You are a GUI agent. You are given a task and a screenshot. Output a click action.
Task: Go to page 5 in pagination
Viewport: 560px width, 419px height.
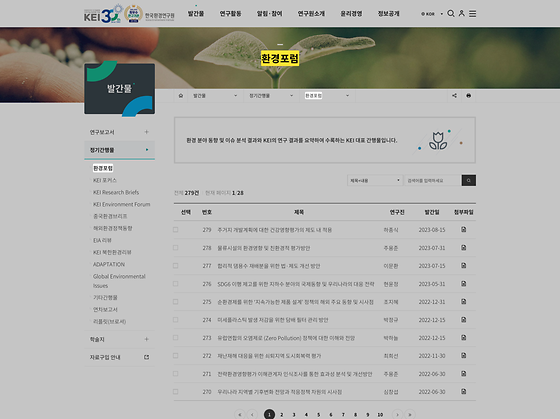pos(319,415)
